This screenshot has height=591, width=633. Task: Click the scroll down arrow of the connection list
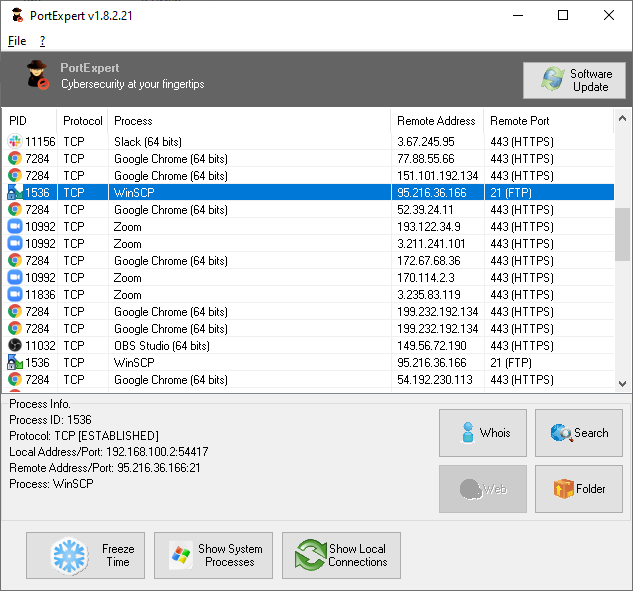coord(623,384)
